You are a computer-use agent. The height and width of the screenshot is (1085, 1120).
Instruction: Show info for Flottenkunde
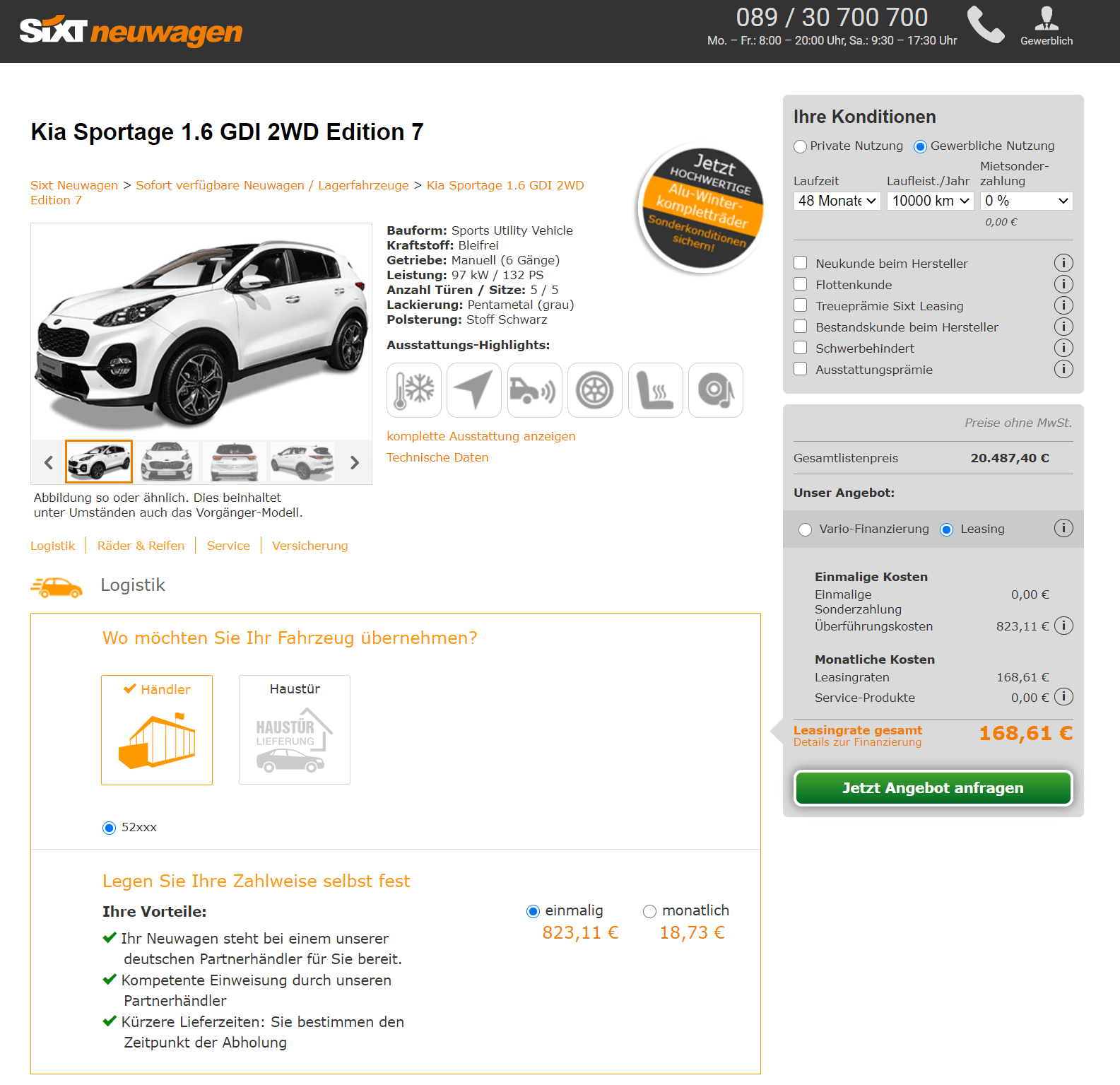(1063, 284)
